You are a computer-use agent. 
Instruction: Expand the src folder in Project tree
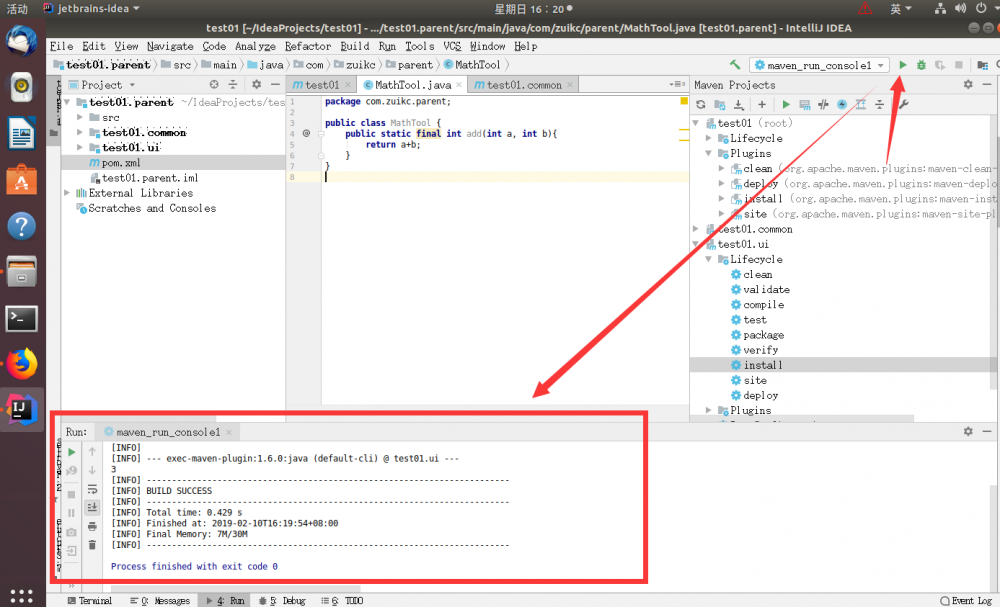click(x=81, y=117)
